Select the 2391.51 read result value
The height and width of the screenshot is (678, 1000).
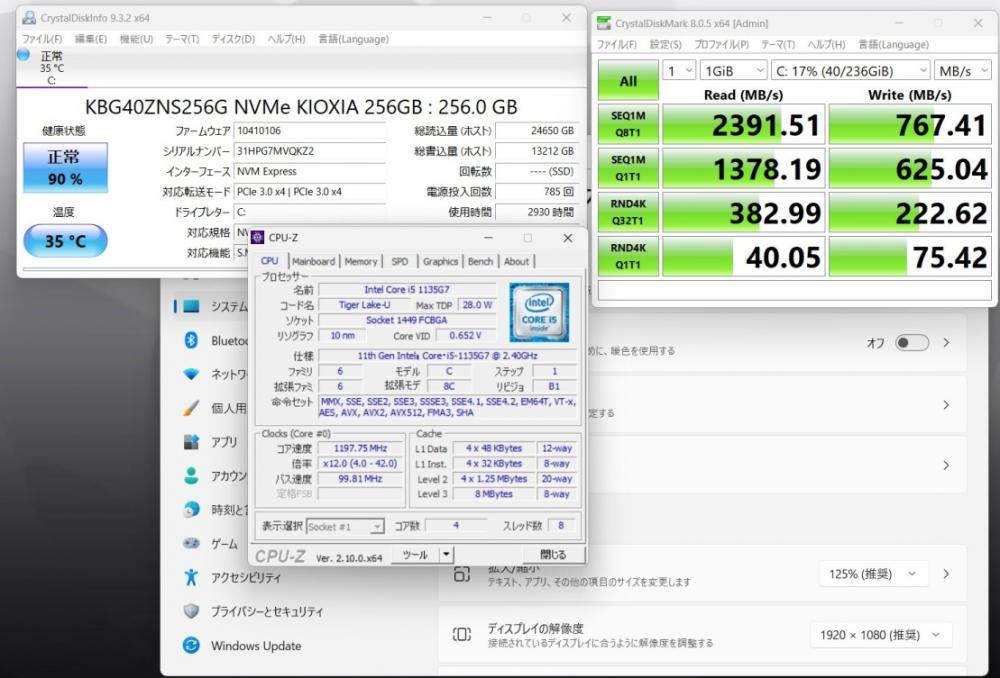(x=744, y=124)
